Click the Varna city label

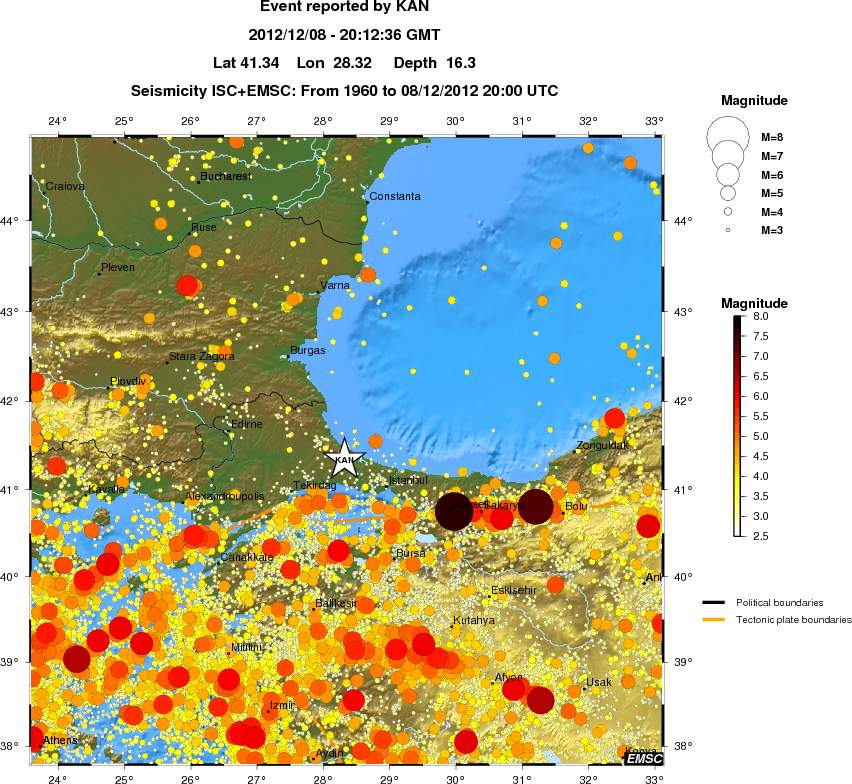coord(335,285)
